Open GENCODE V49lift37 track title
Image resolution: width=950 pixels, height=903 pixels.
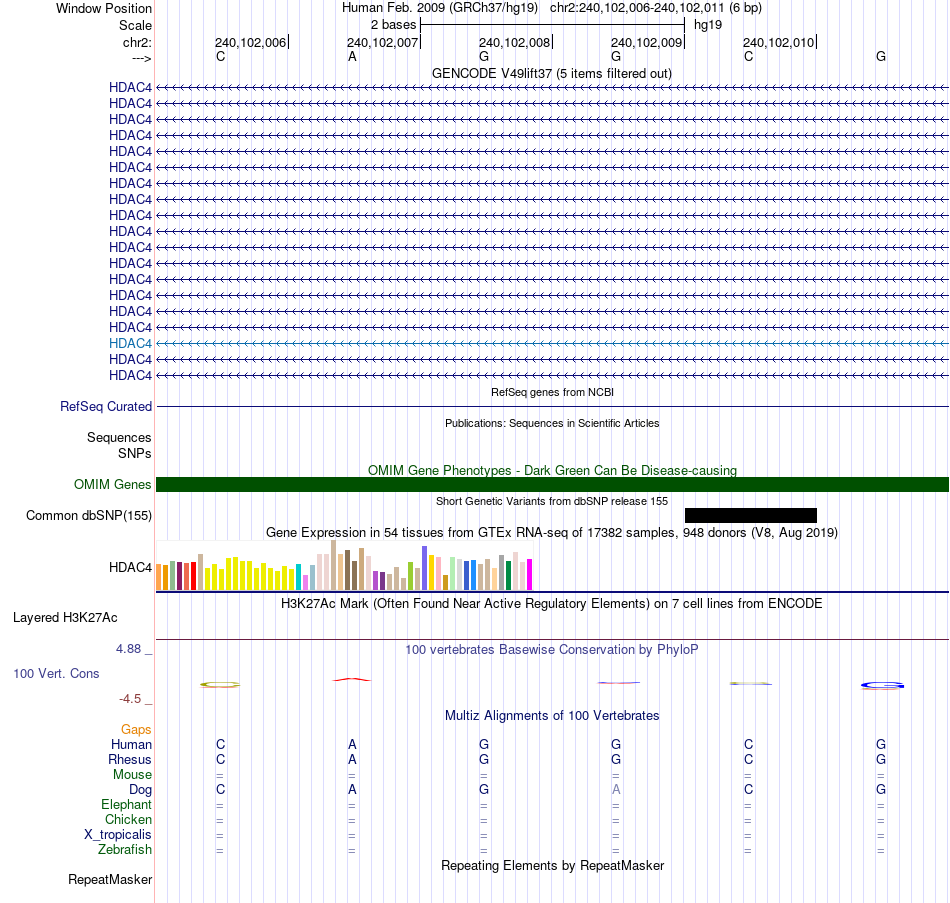pos(552,74)
